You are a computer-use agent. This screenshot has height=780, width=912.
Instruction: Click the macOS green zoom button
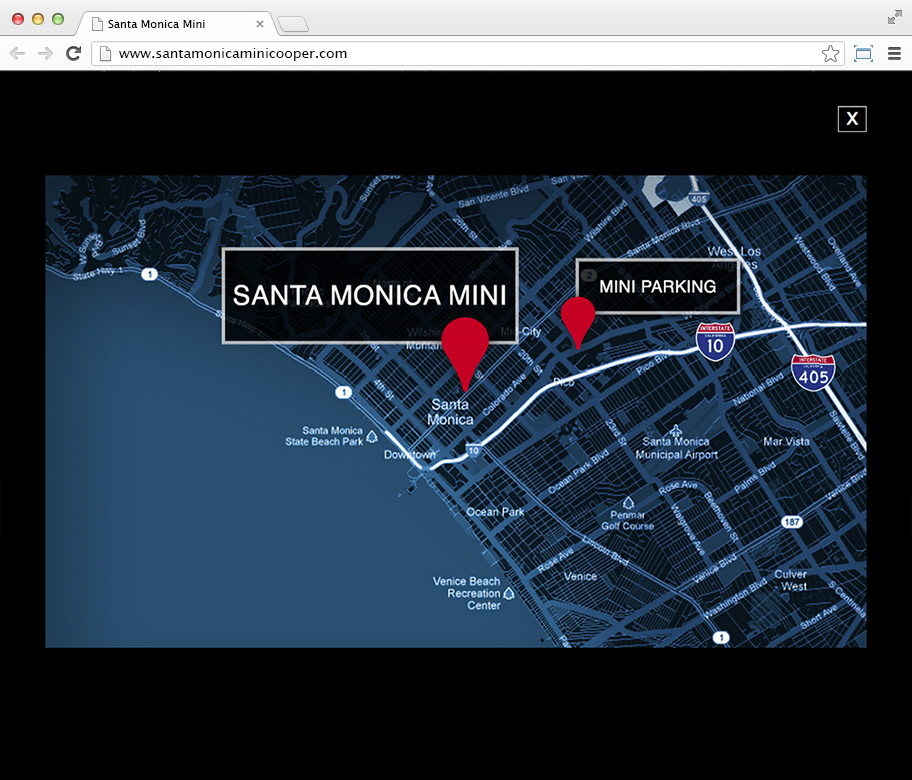click(x=58, y=19)
